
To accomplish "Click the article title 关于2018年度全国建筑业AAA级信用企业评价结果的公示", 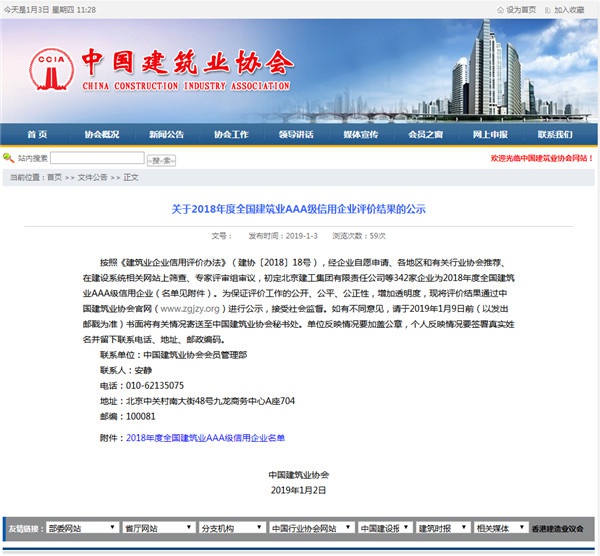I will click(x=298, y=209).
